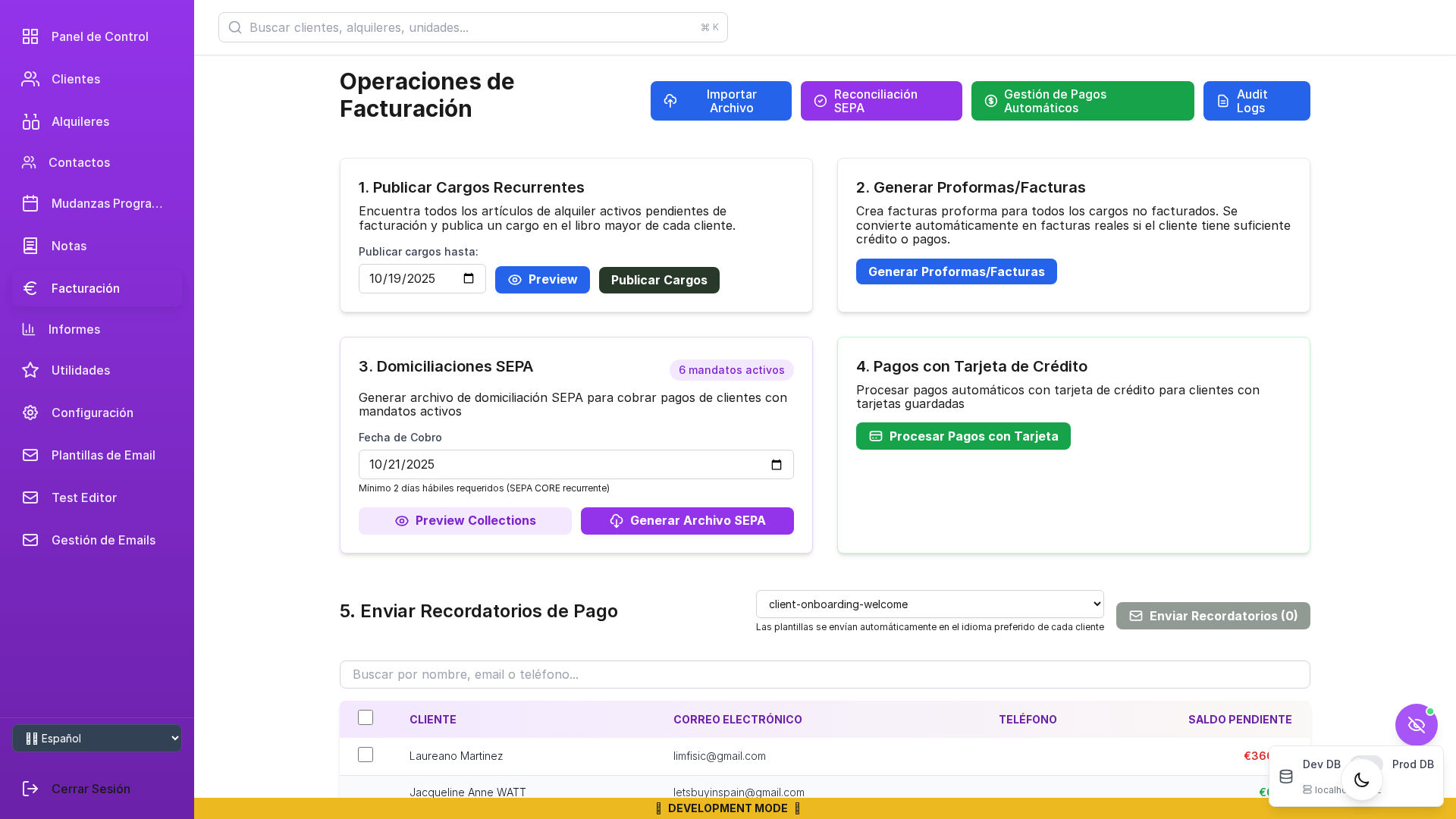
Task: Click the dark mode moon icon
Action: pos(1361,780)
